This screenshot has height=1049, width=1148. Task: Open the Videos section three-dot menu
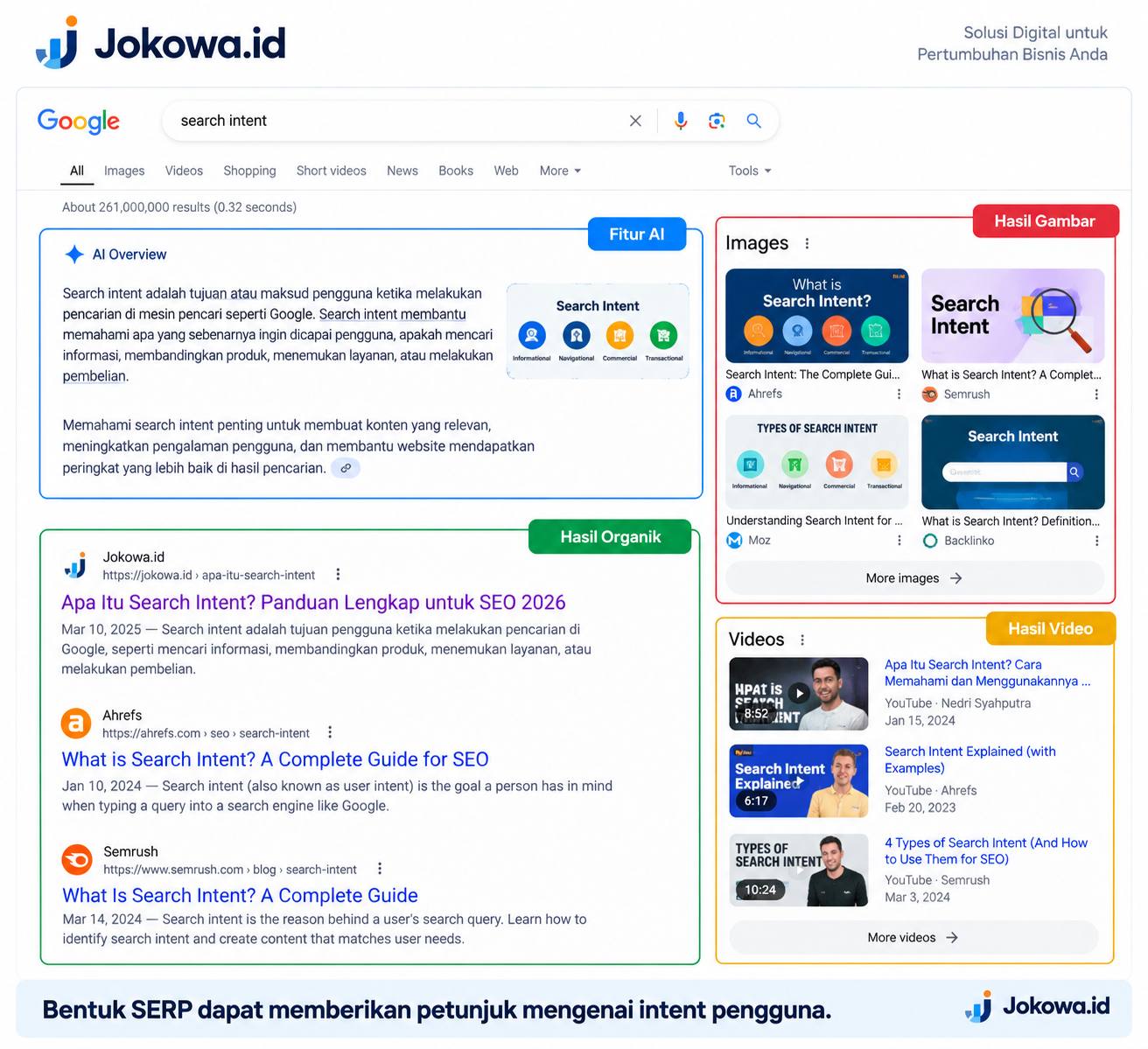[802, 640]
